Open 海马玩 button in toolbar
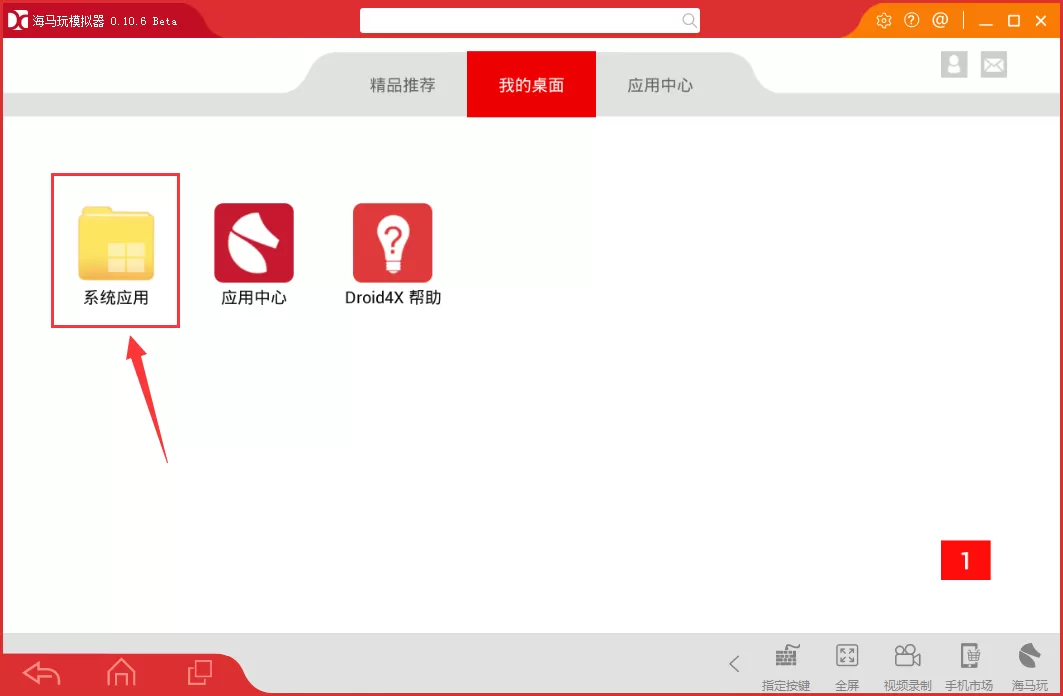Screen dimensions: 1063x696 point(1030,668)
